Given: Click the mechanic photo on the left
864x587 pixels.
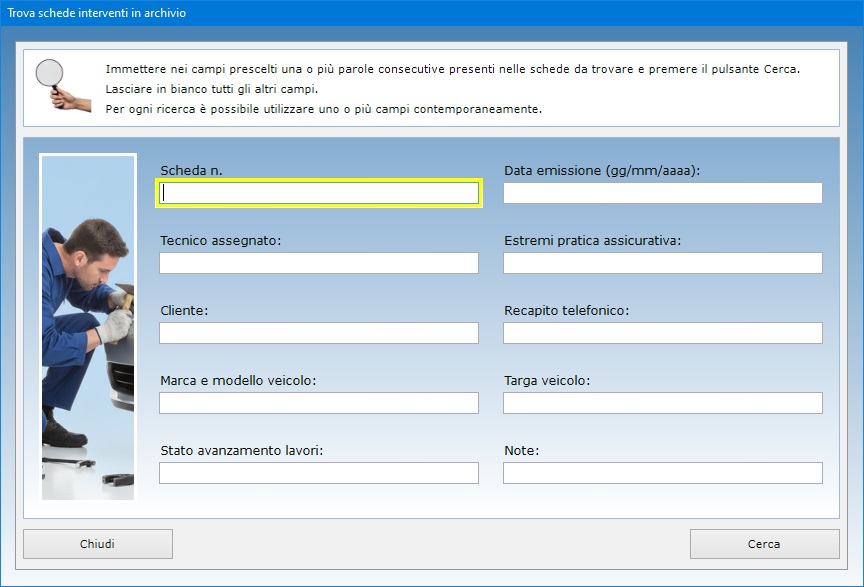Looking at the screenshot, I should pyautogui.click(x=88, y=326).
